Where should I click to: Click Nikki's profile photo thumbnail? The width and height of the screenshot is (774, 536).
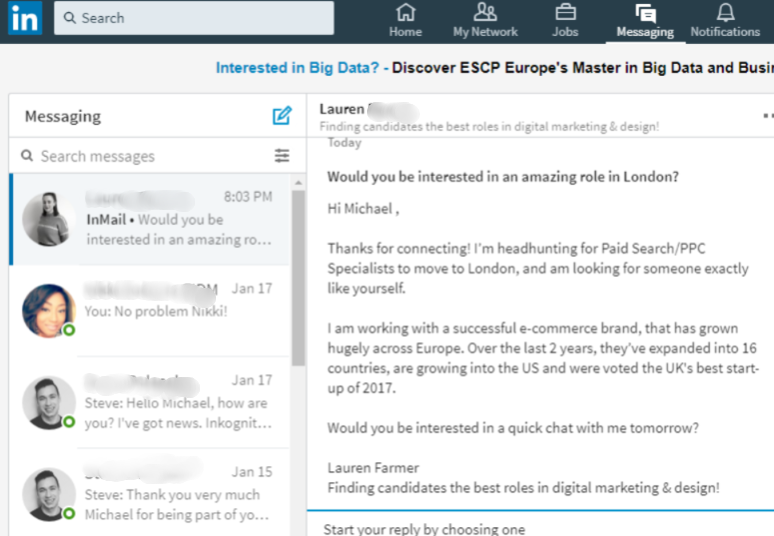click(x=48, y=310)
